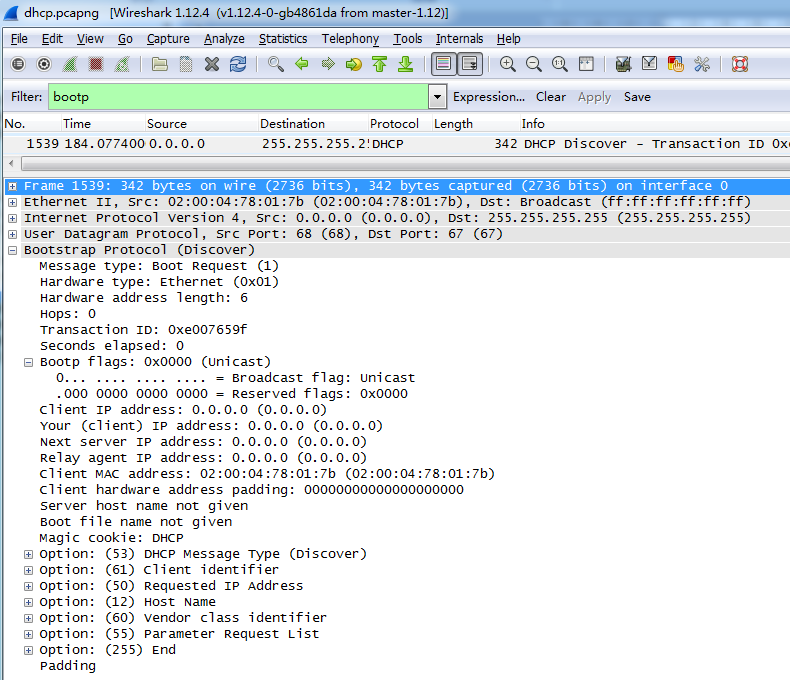
Task: Expand the Ethernet II tree node
Action: 13,202
